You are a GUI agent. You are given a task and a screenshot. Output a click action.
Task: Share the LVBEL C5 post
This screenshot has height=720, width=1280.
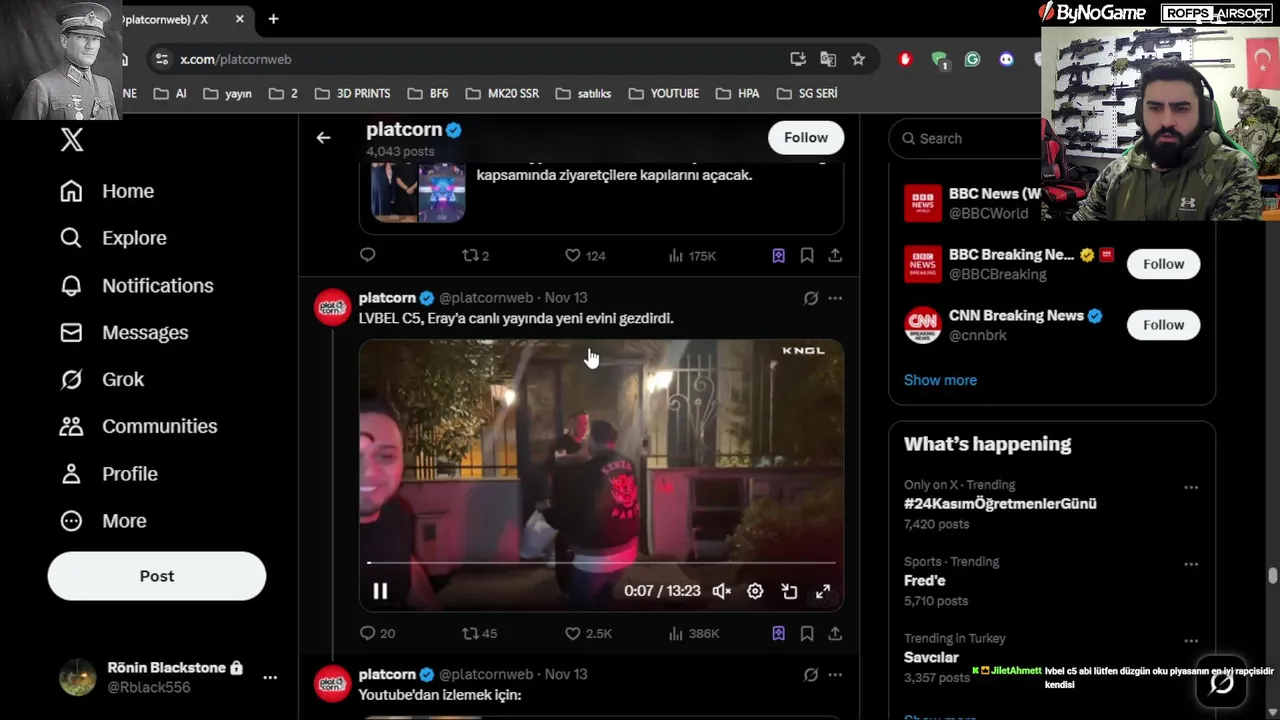[x=835, y=633]
